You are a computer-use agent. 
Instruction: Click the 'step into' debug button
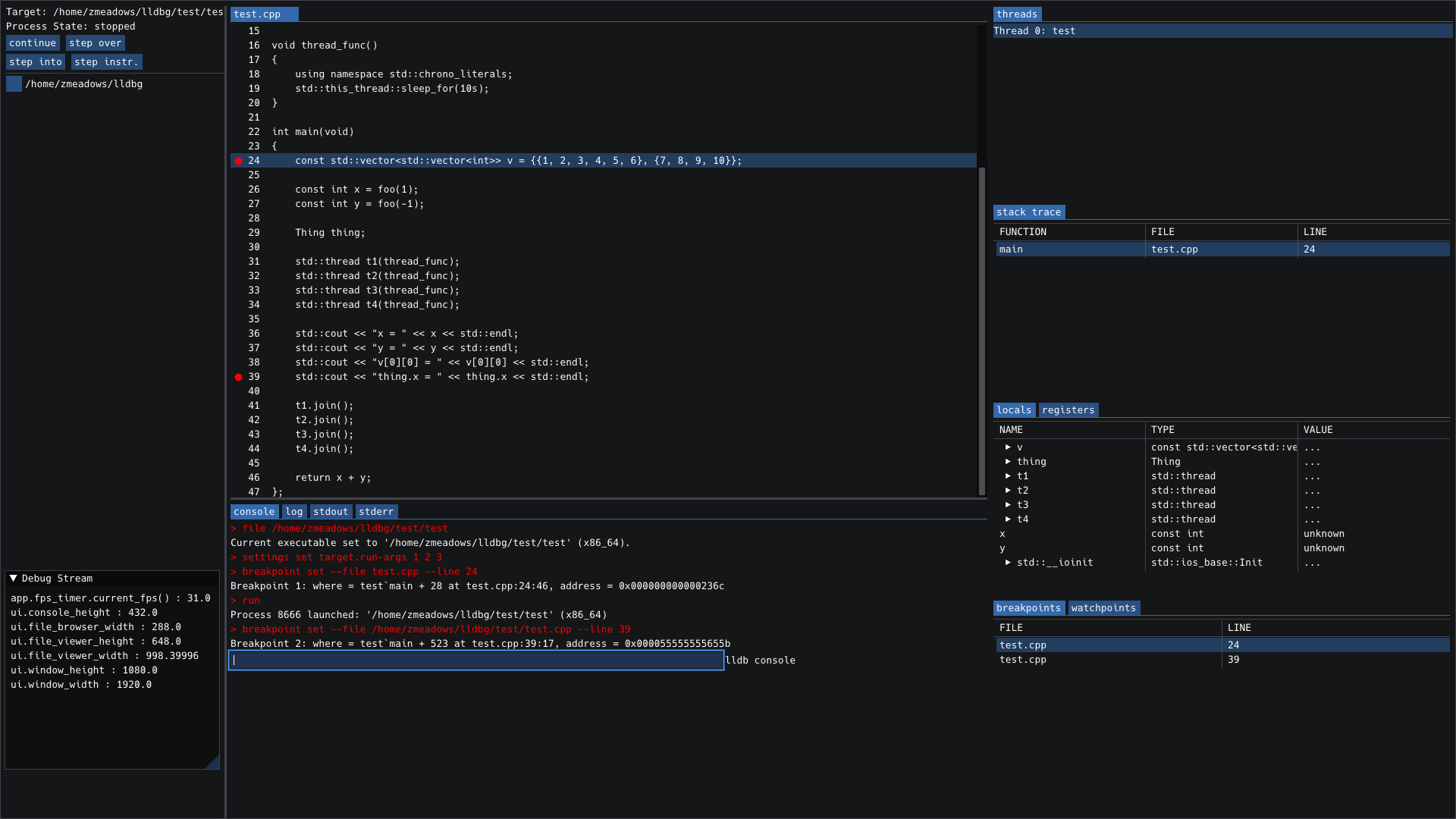(x=36, y=61)
